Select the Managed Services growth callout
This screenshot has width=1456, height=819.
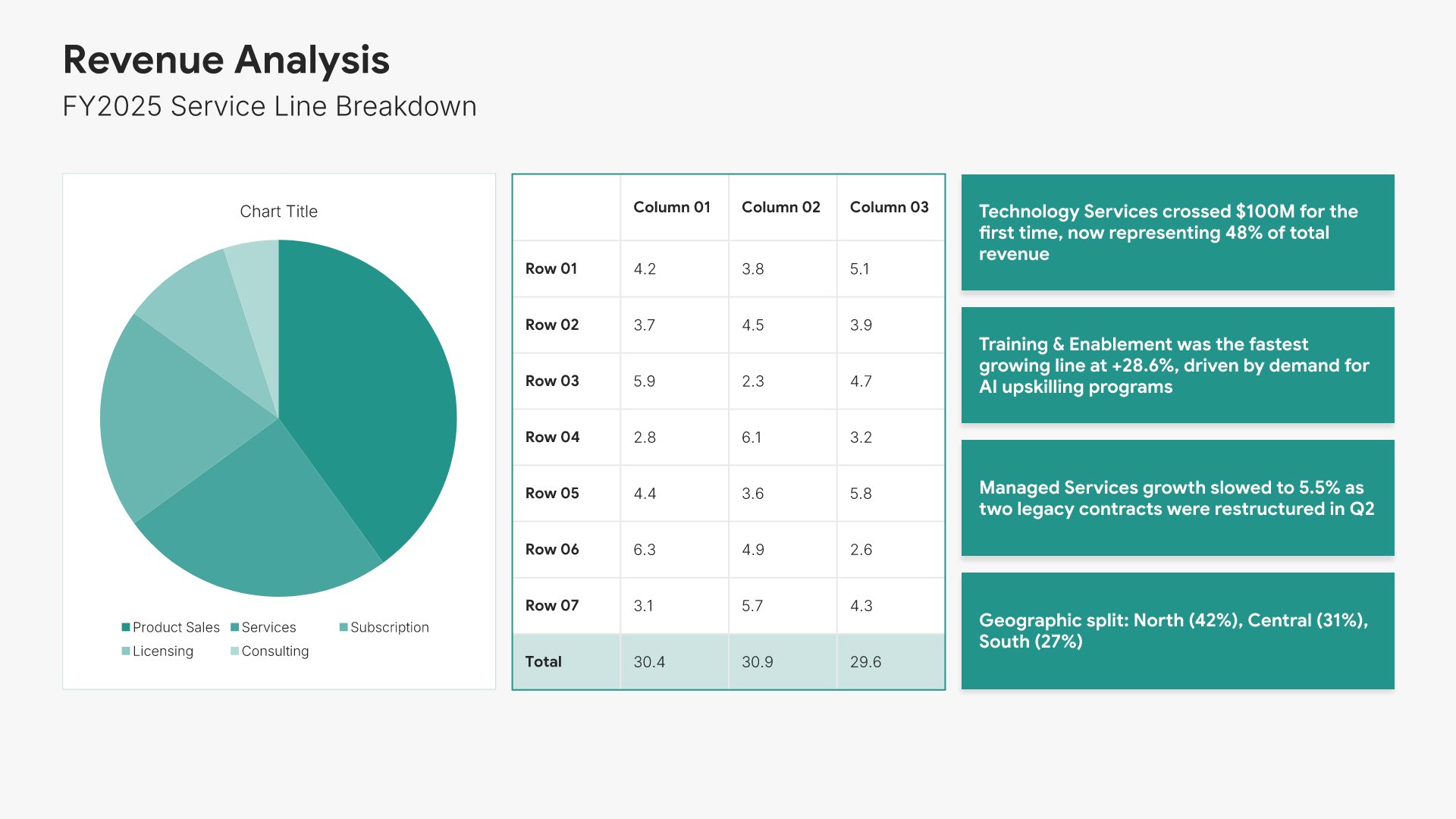1177,497
